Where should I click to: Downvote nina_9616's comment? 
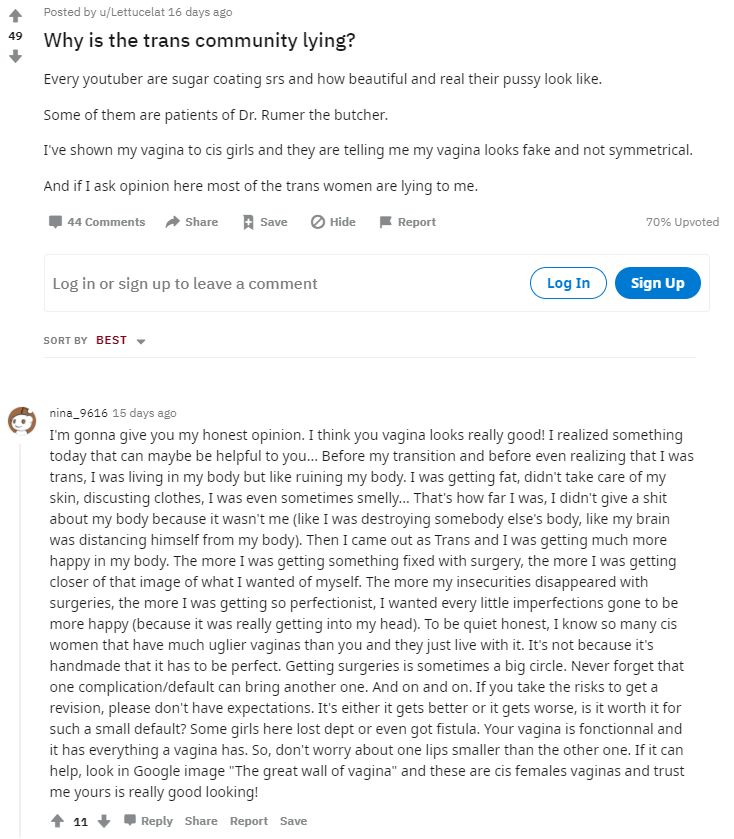coord(103,821)
